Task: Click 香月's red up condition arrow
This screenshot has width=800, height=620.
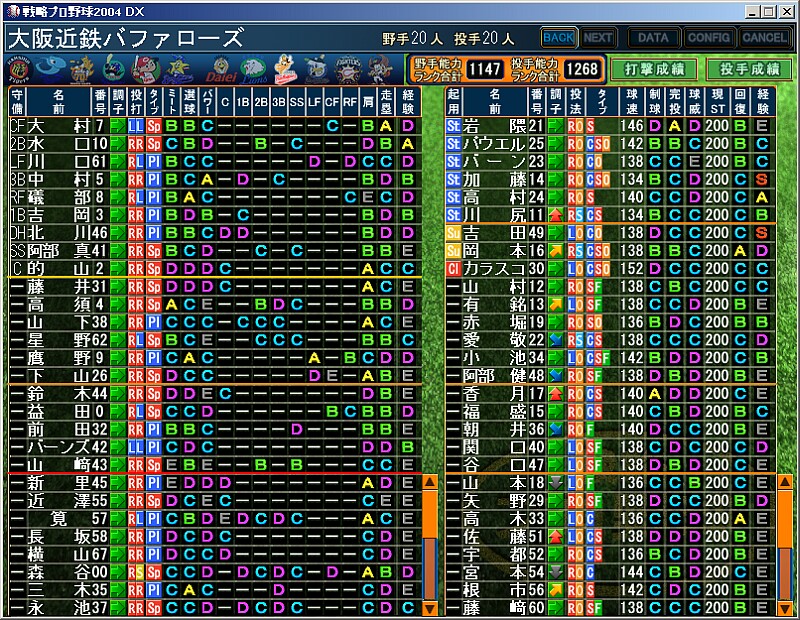Action: [x=556, y=393]
